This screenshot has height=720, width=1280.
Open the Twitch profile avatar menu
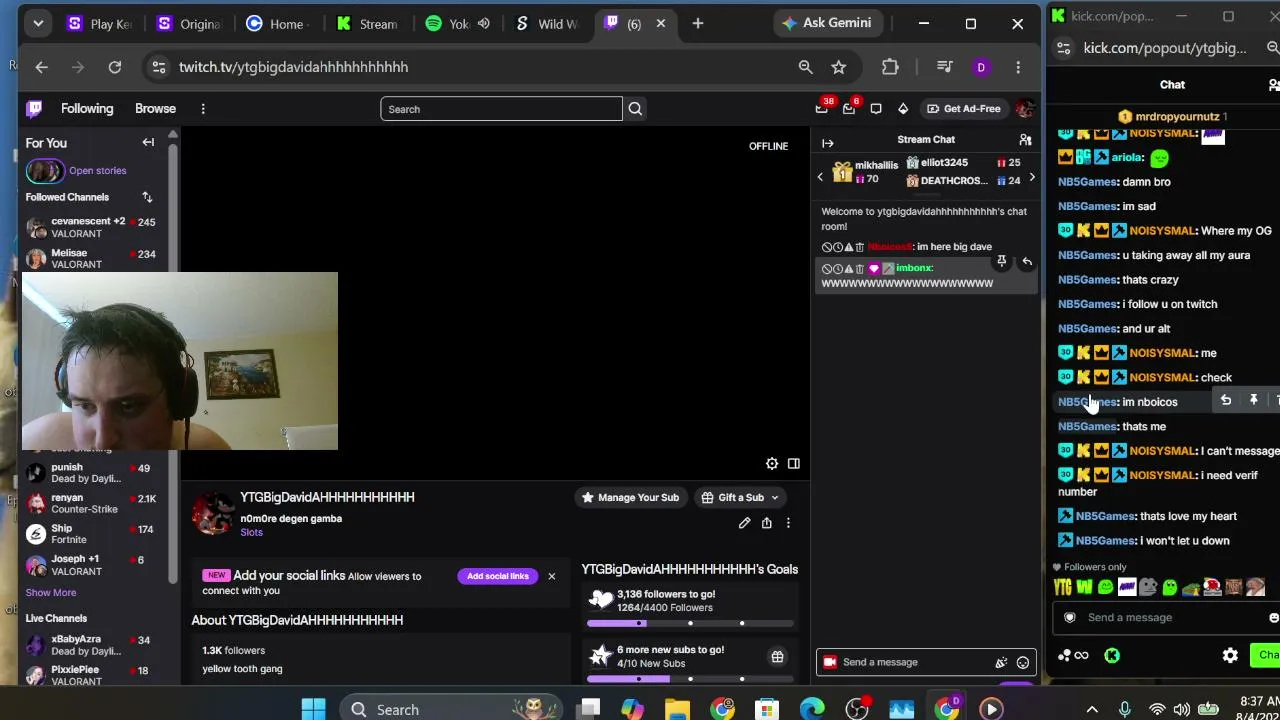[x=1024, y=108]
